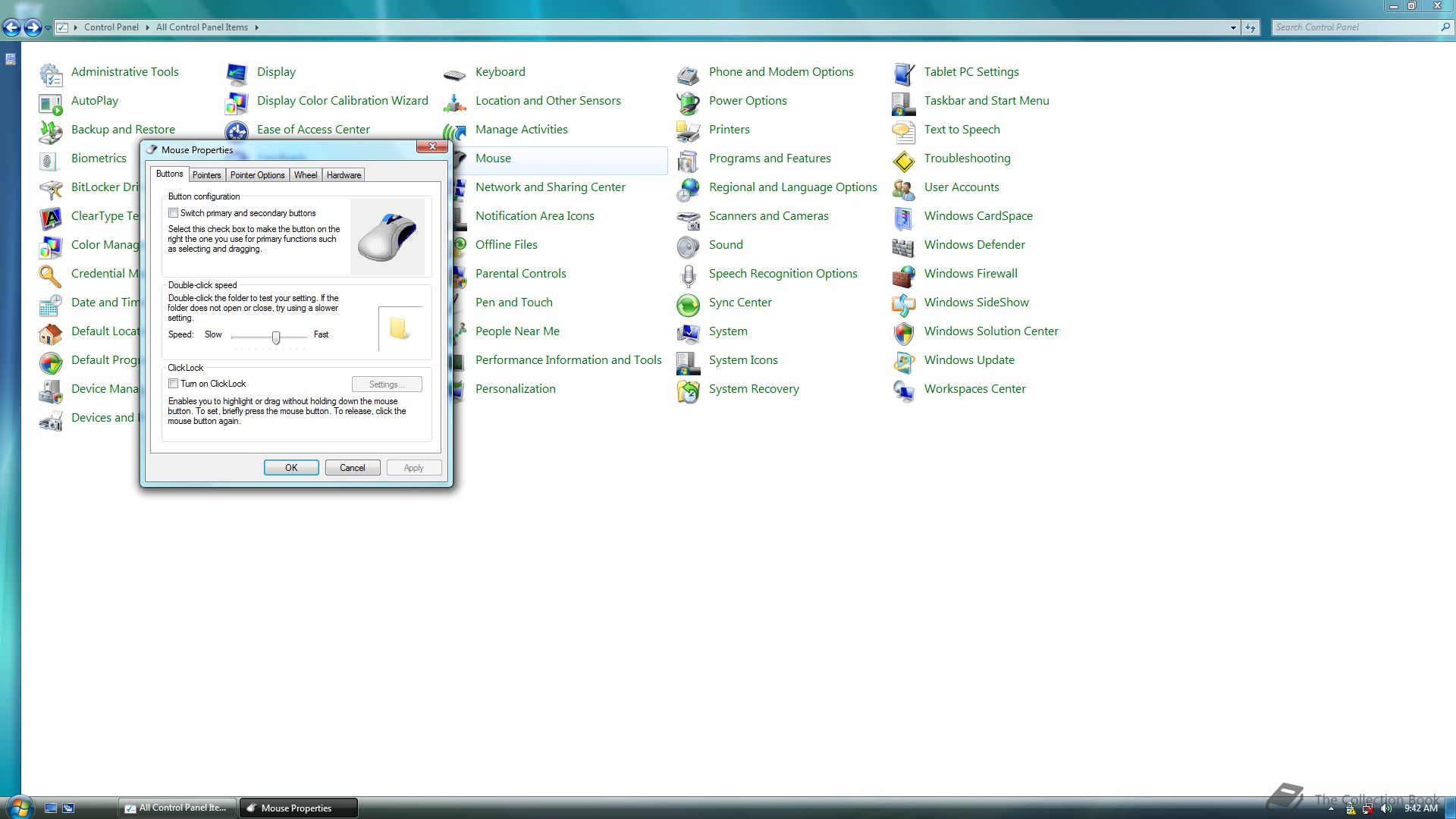Switch to the Pointers tab
Image resolution: width=1456 pixels, height=819 pixels.
point(206,175)
